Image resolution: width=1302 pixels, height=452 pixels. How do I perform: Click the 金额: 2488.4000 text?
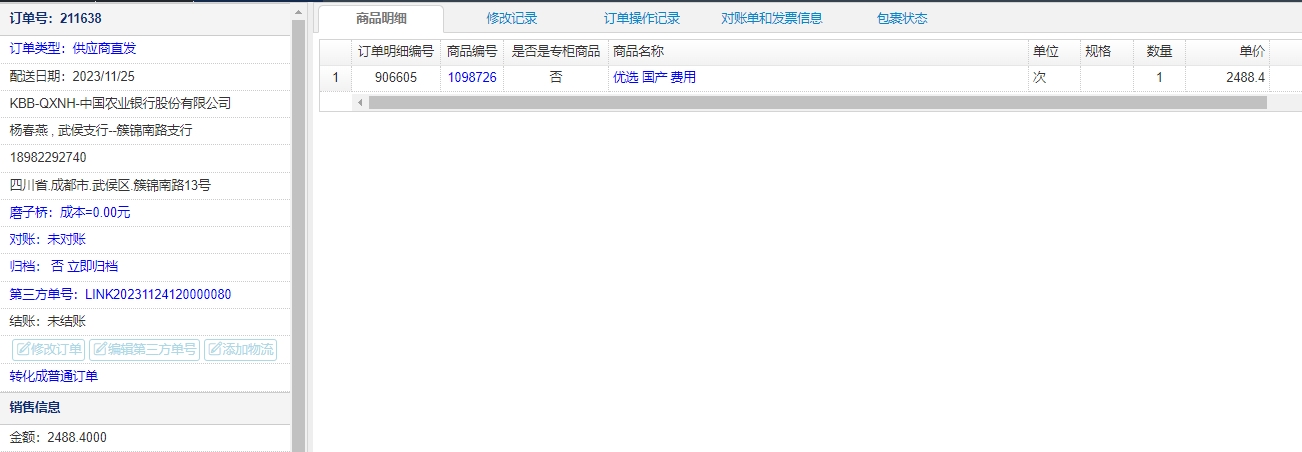58,437
